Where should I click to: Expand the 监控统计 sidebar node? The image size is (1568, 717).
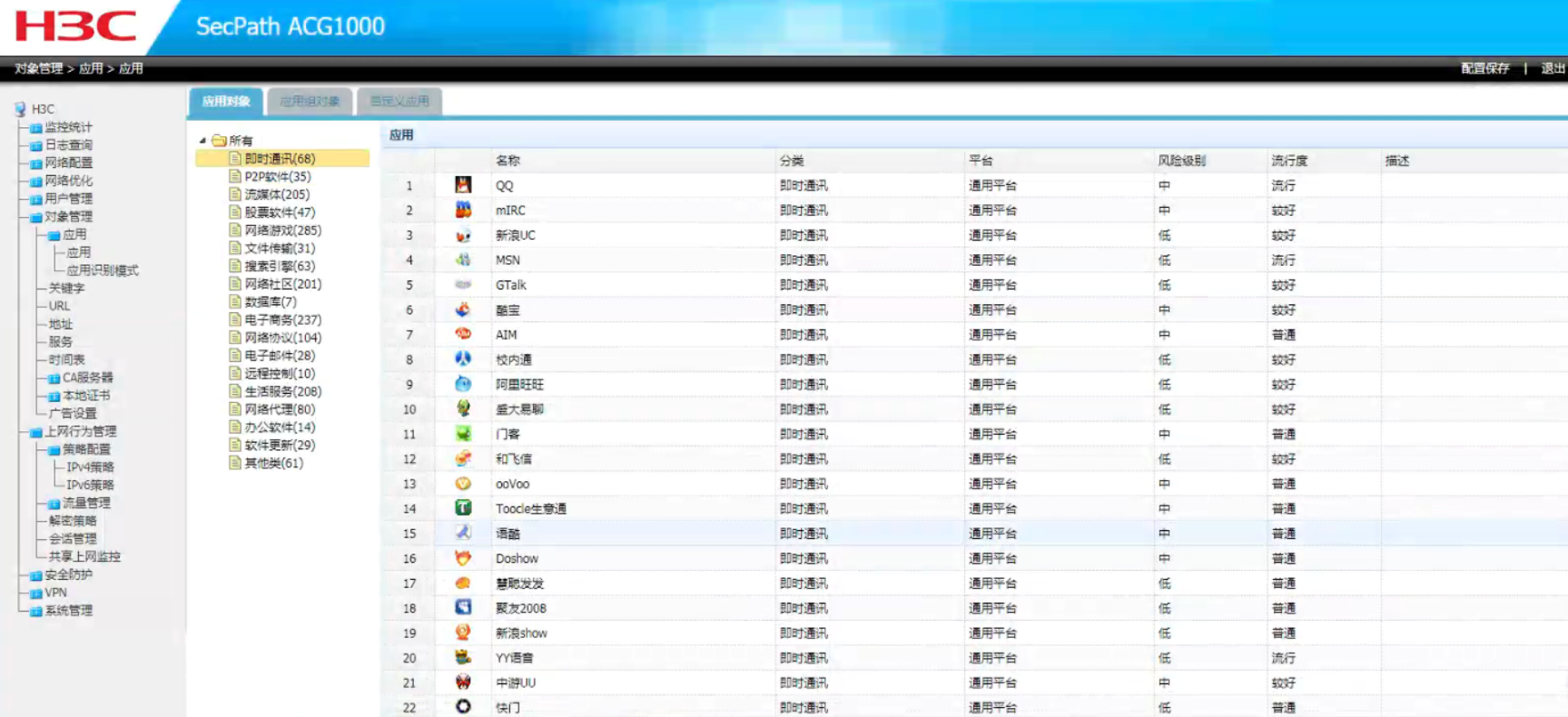[x=35, y=128]
